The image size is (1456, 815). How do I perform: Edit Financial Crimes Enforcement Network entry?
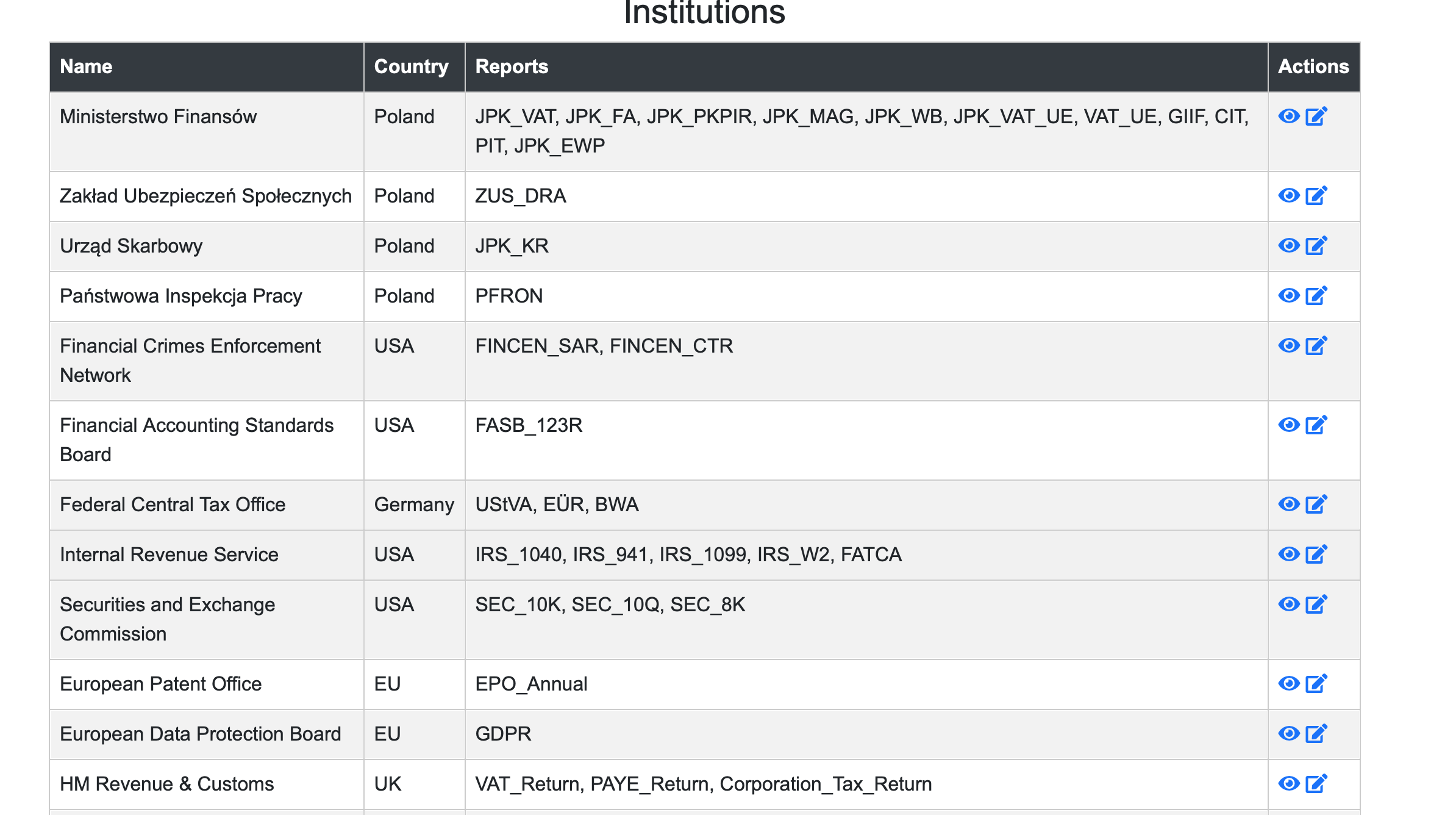(1316, 345)
